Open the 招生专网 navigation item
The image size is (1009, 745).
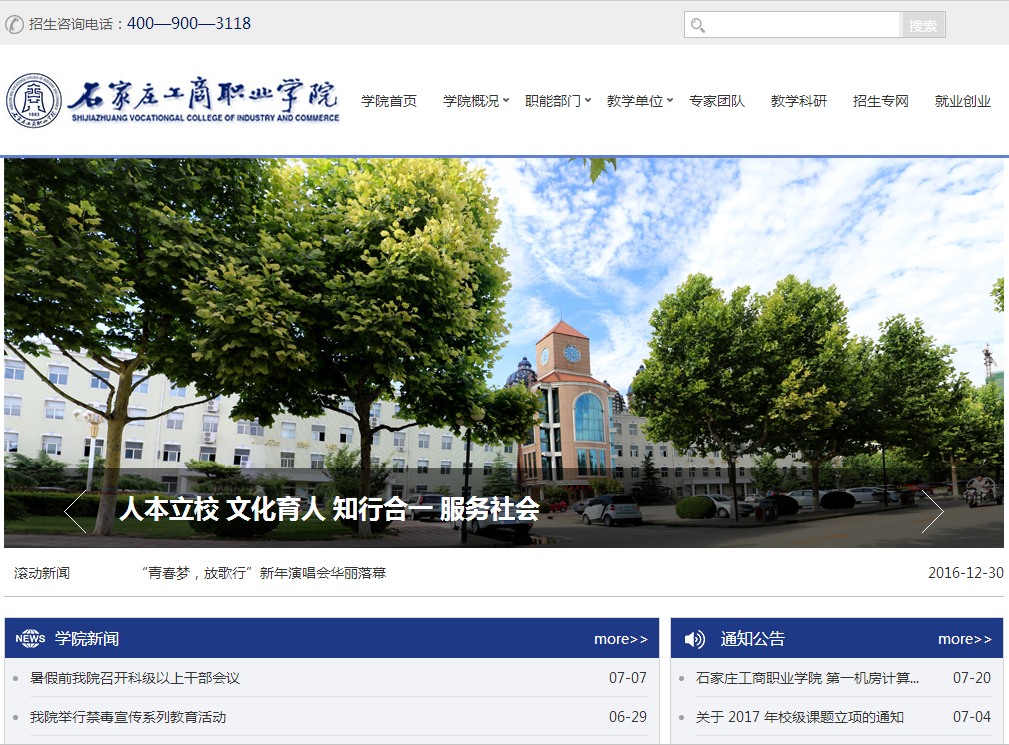(x=881, y=101)
